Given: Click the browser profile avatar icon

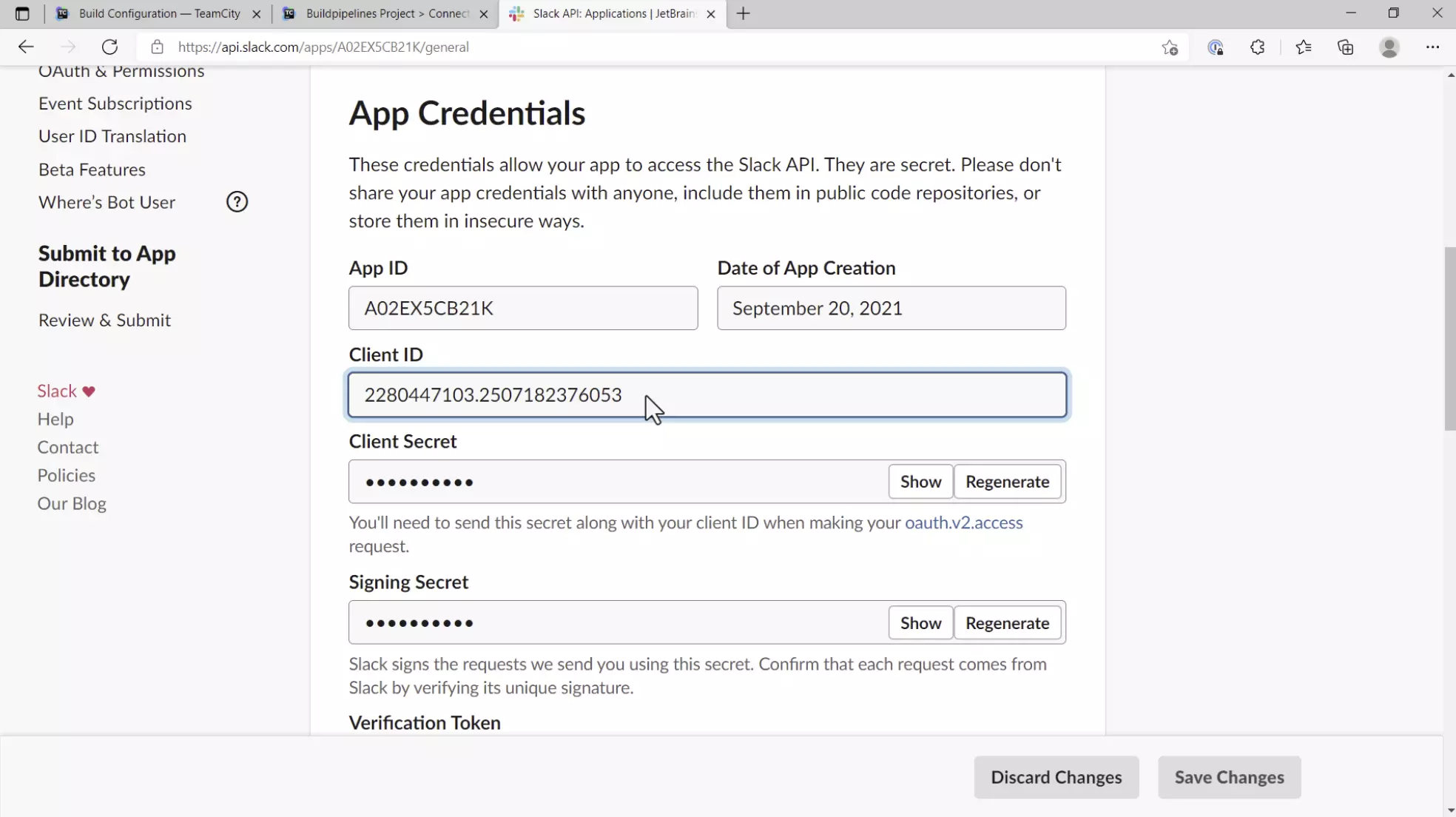Looking at the screenshot, I should (x=1389, y=47).
